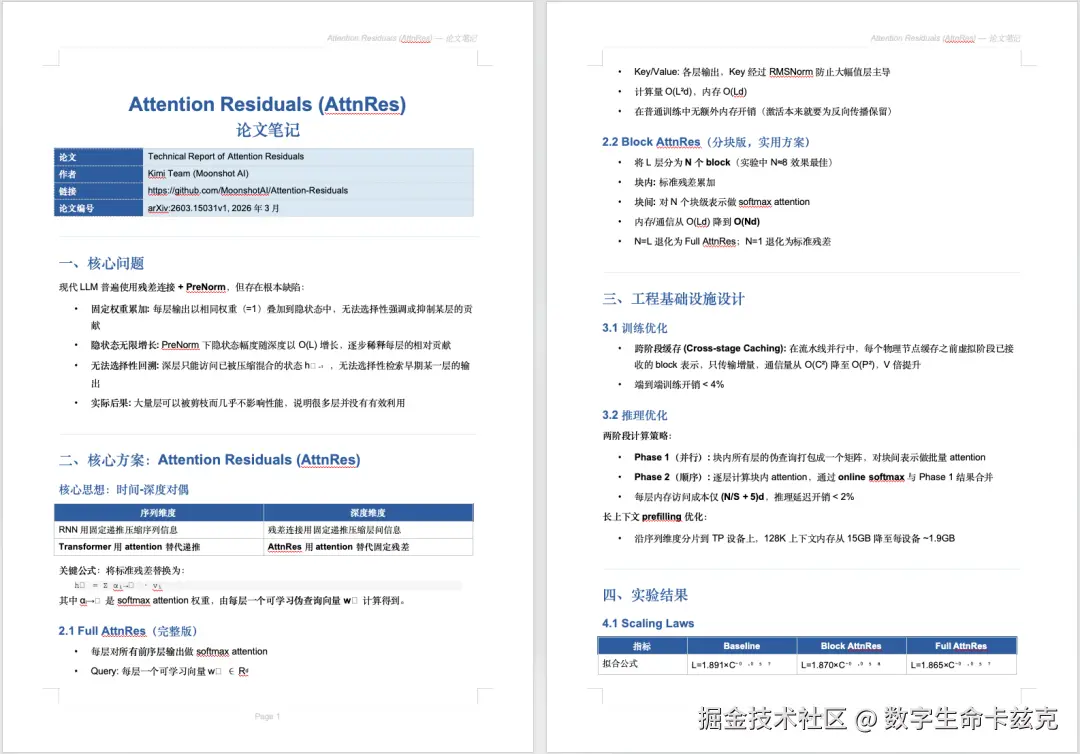
Task: Click the heading '2.1 Full AttnRes (完整版)'
Action: pos(128,631)
